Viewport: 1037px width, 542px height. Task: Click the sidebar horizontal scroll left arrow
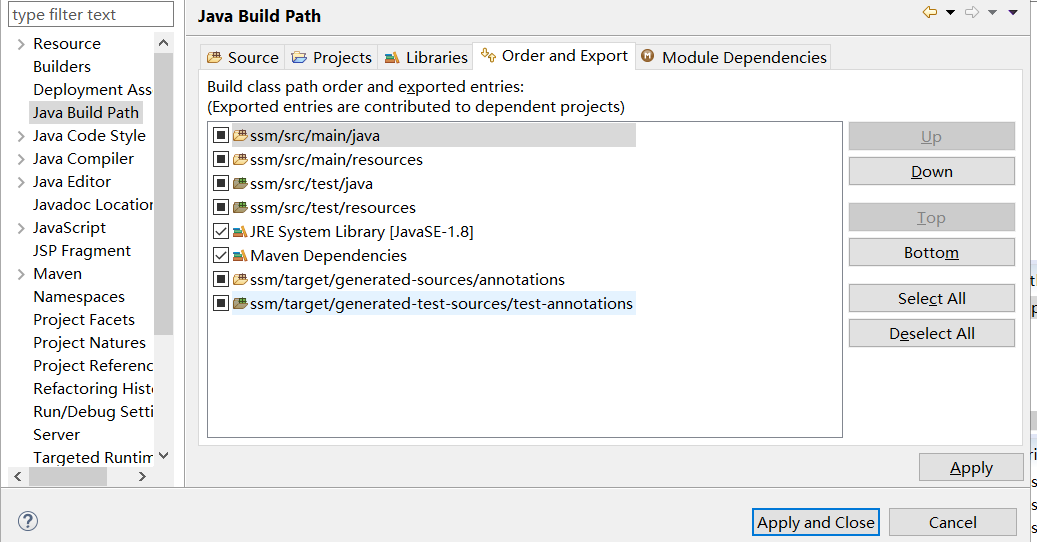click(x=18, y=476)
